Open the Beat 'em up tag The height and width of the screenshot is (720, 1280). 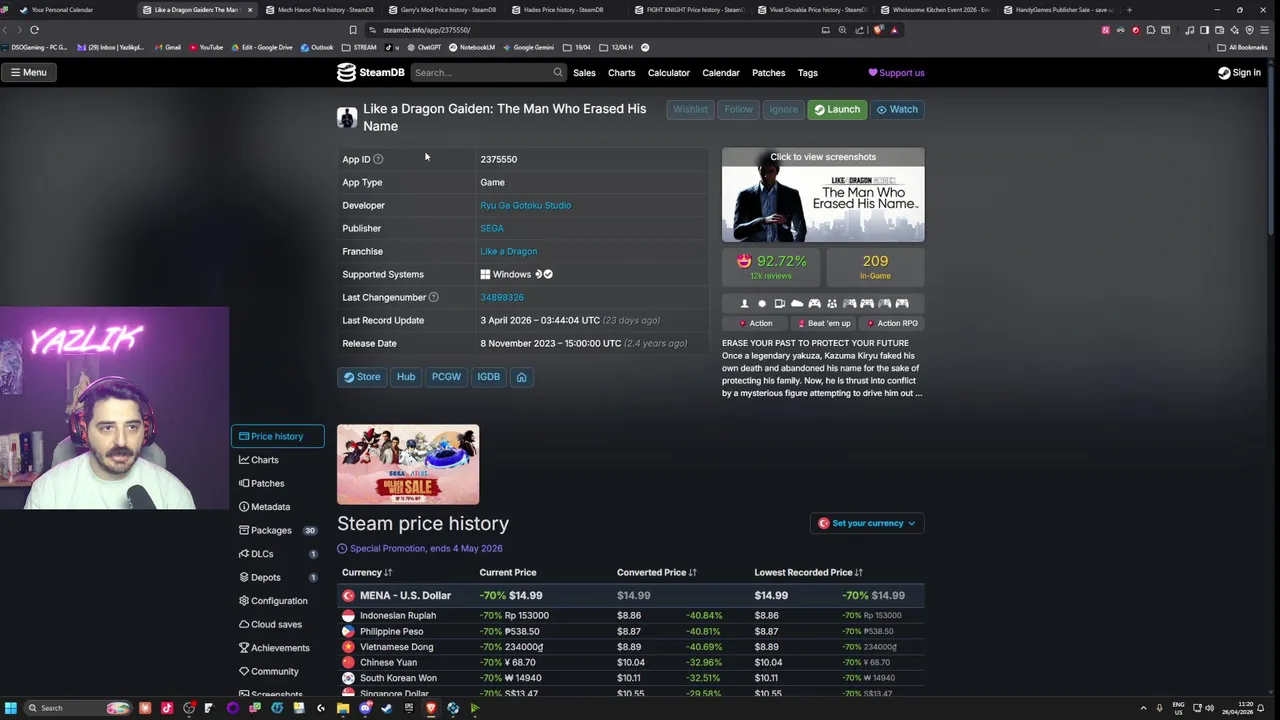(824, 323)
